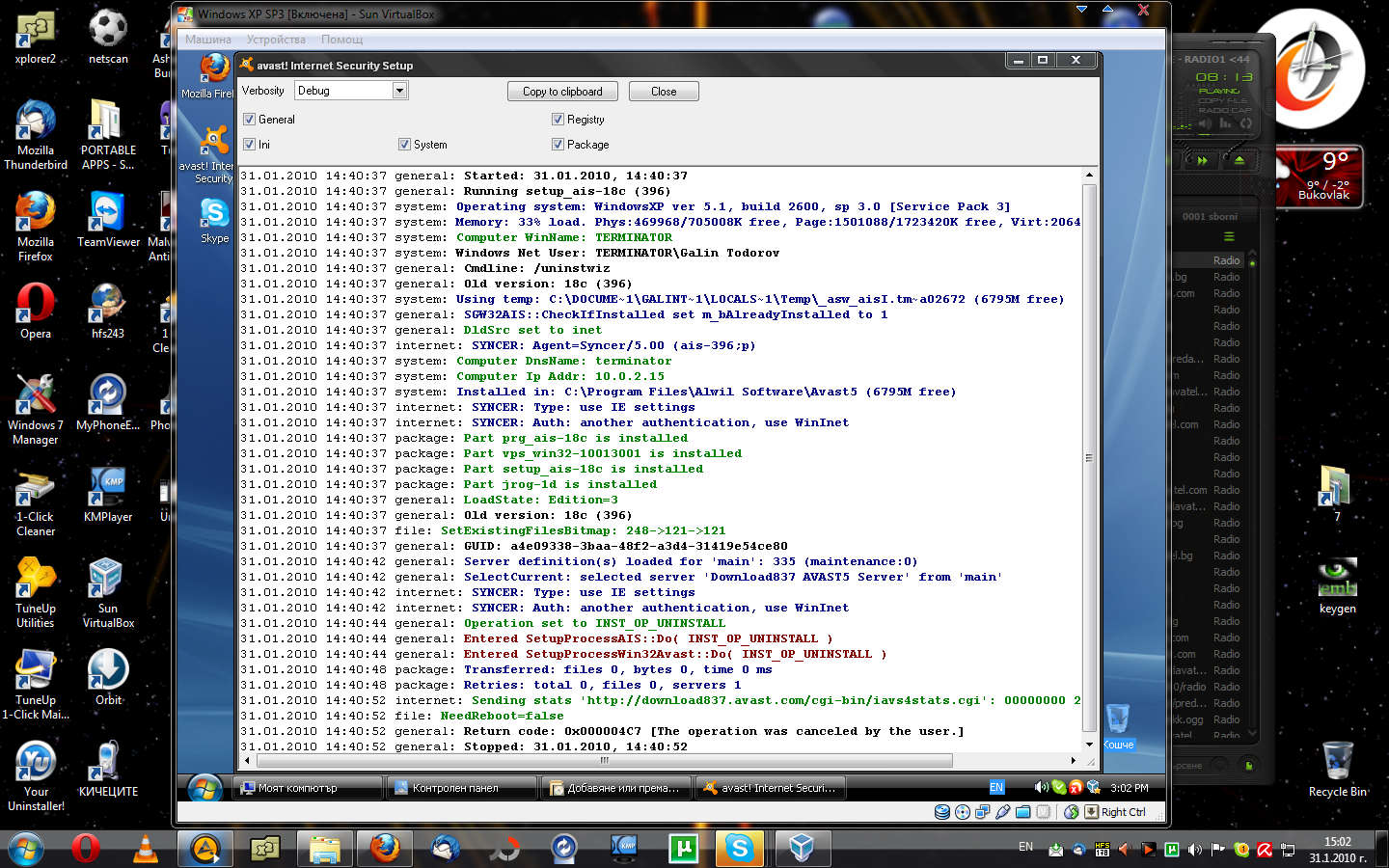
Task: Open the Verbosity dropdown set to Debug
Action: tap(351, 91)
